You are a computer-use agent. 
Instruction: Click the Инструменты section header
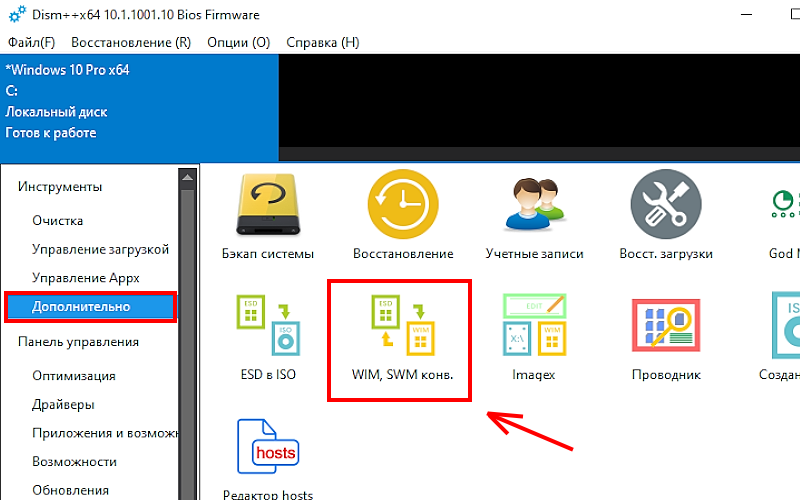(60, 187)
